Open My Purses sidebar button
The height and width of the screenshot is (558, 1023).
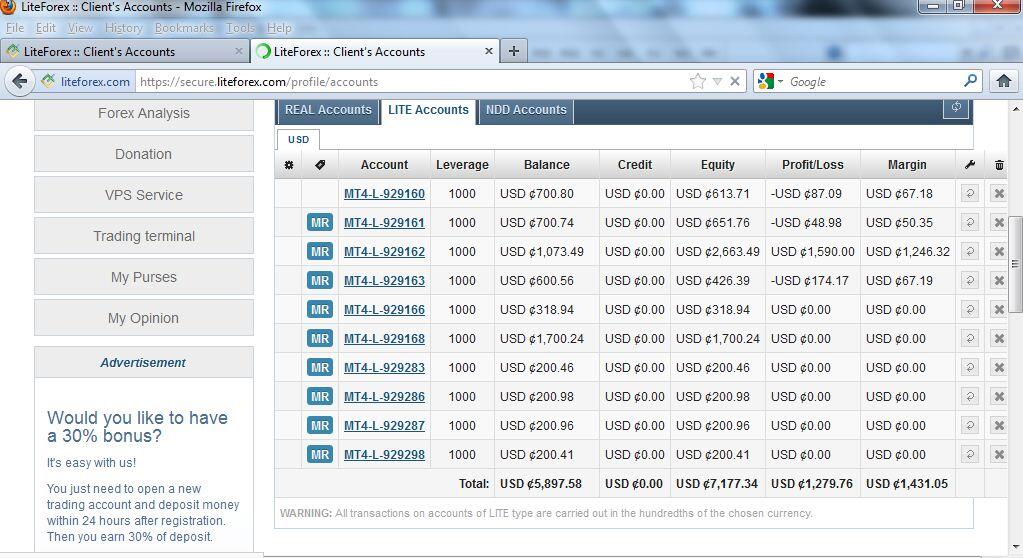[144, 277]
